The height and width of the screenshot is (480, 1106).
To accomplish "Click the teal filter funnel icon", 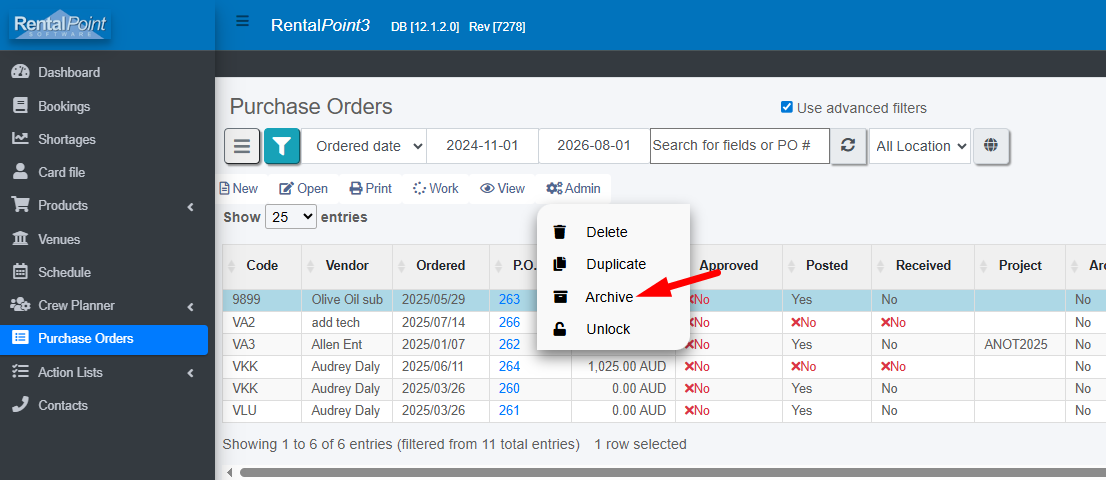I will tap(282, 146).
